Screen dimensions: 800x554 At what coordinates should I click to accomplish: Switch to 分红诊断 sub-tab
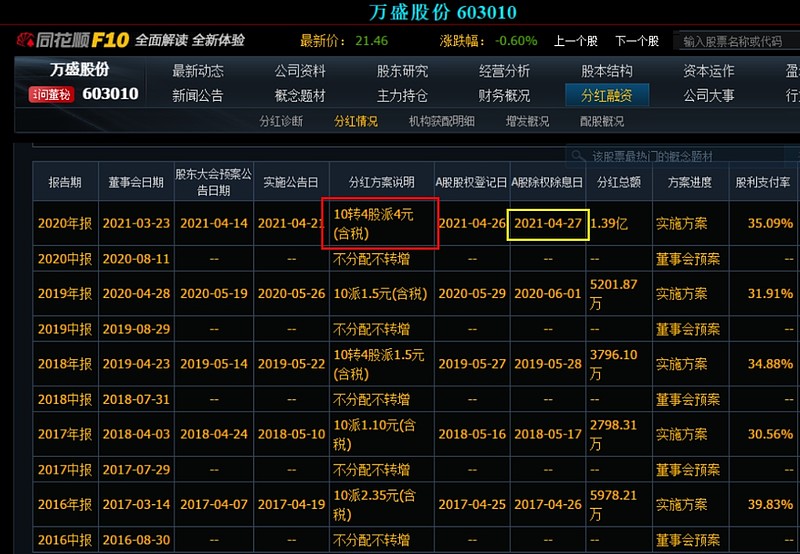pos(281,121)
